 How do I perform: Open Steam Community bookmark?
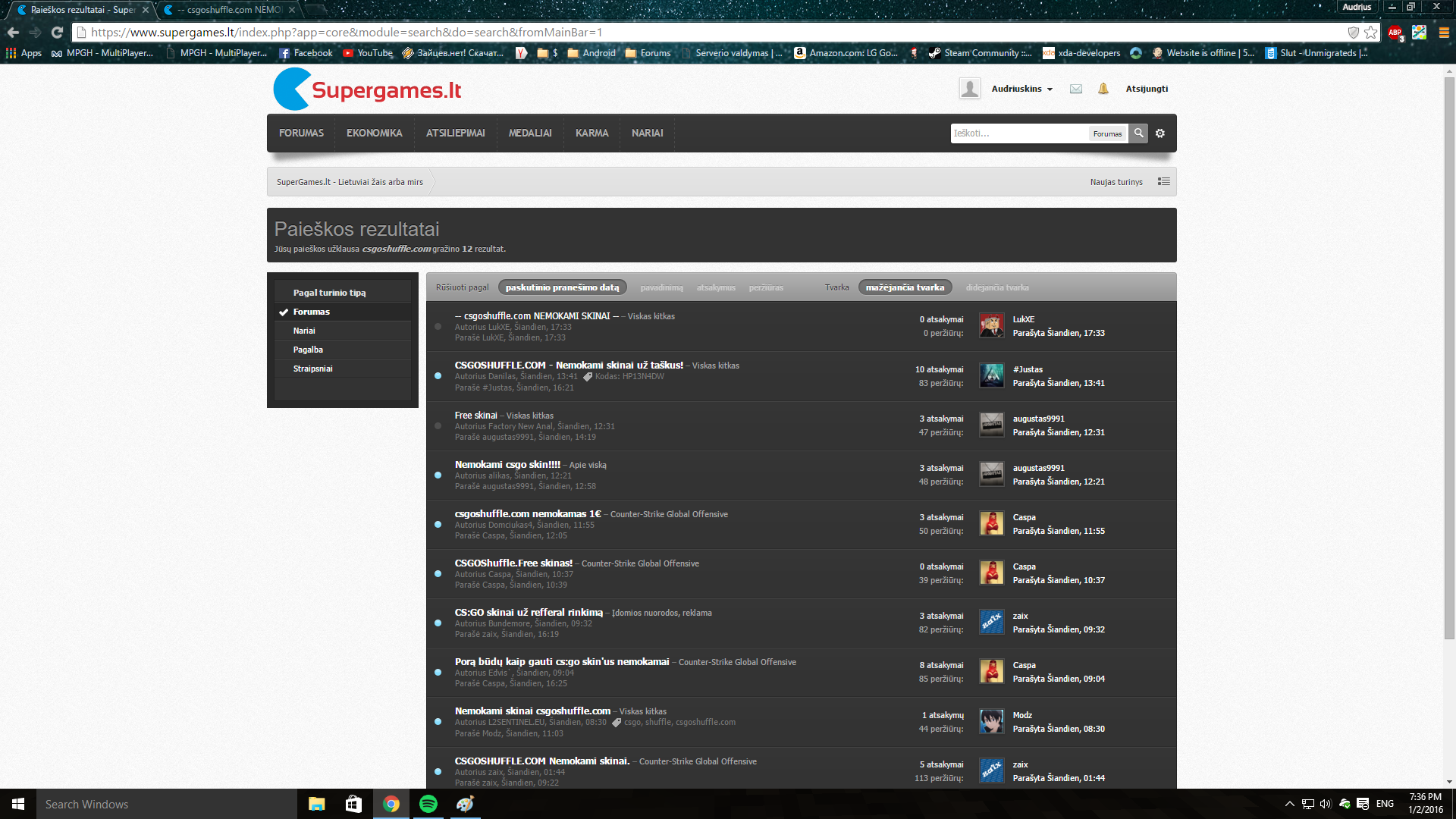pyautogui.click(x=981, y=53)
